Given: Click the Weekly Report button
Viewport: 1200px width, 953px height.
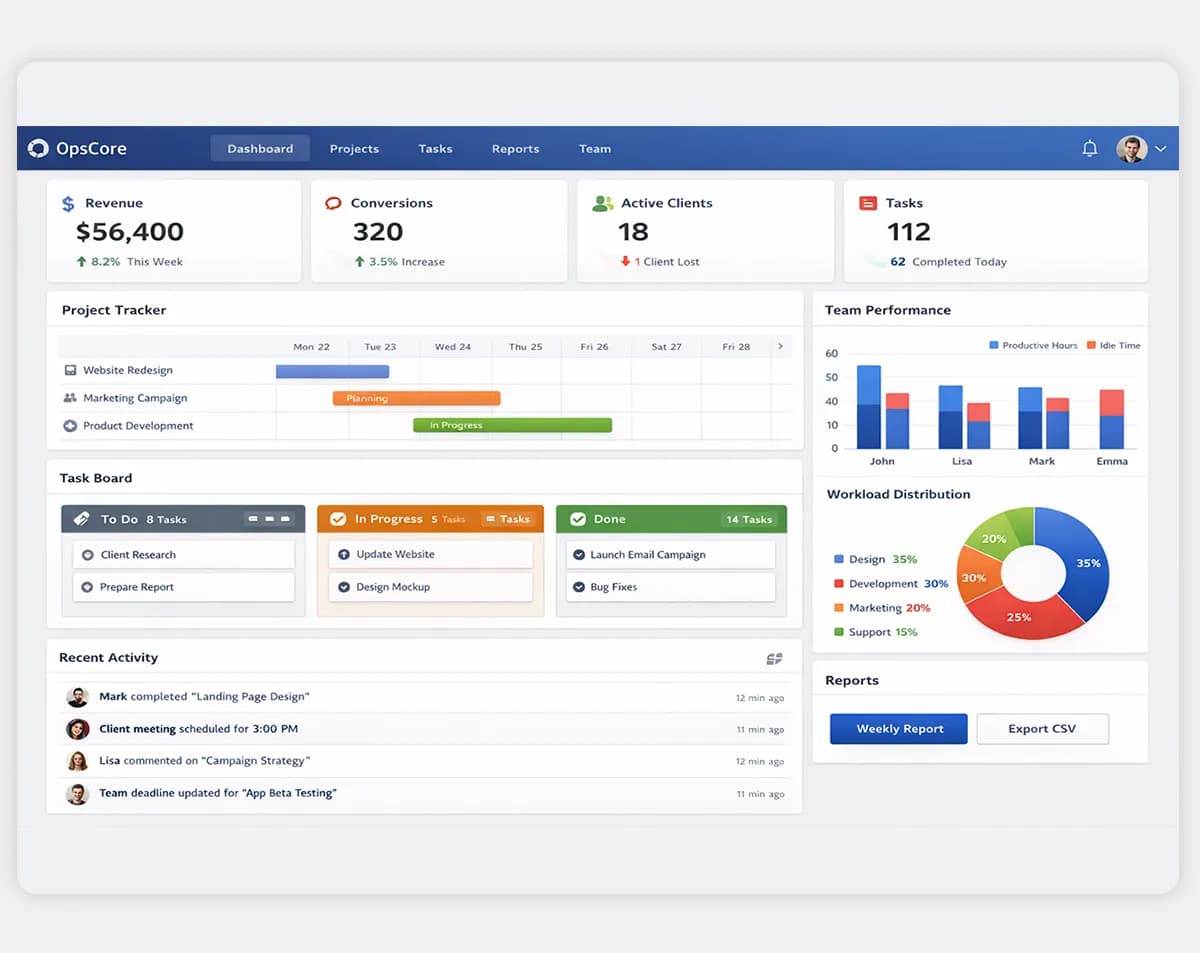Looking at the screenshot, I should 899,729.
